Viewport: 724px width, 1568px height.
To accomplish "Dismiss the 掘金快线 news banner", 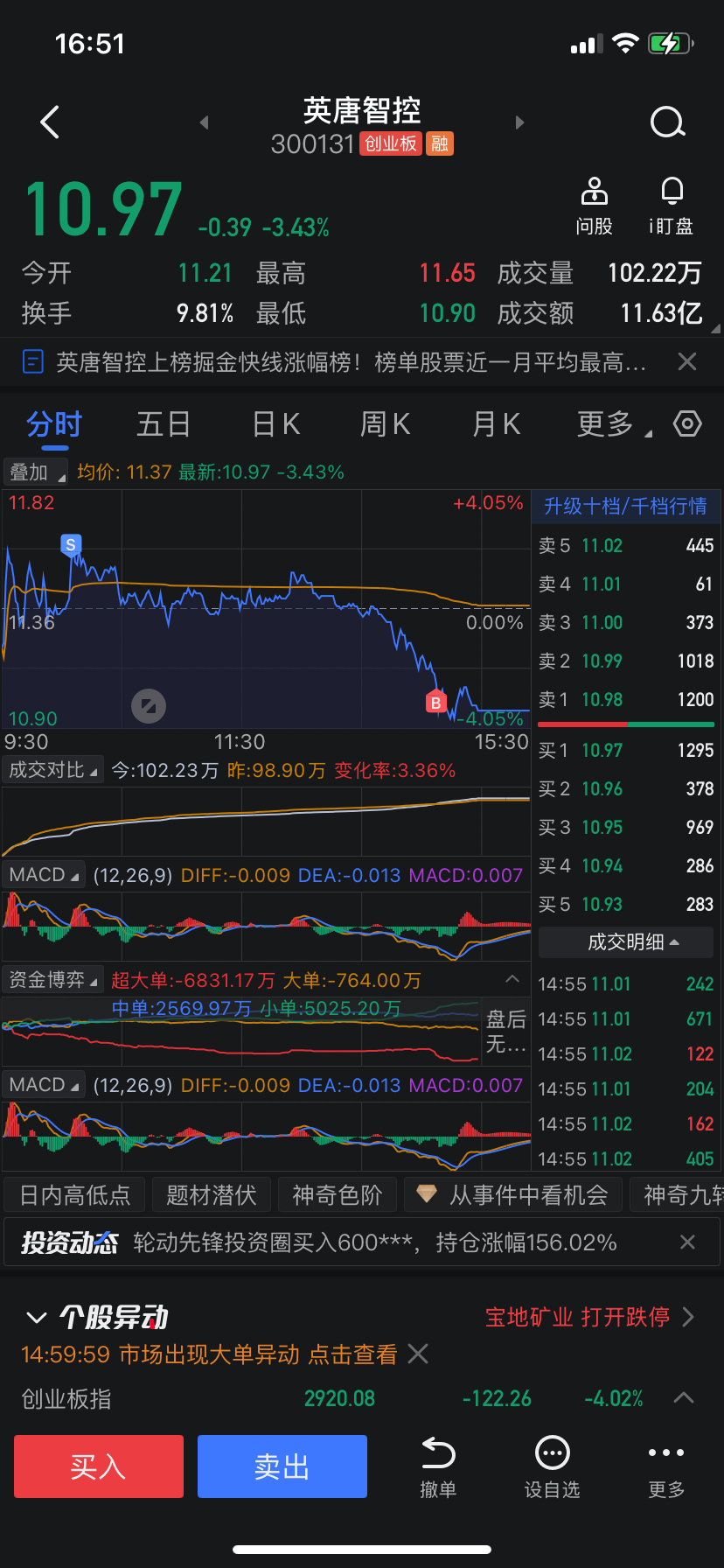I will 687,361.
